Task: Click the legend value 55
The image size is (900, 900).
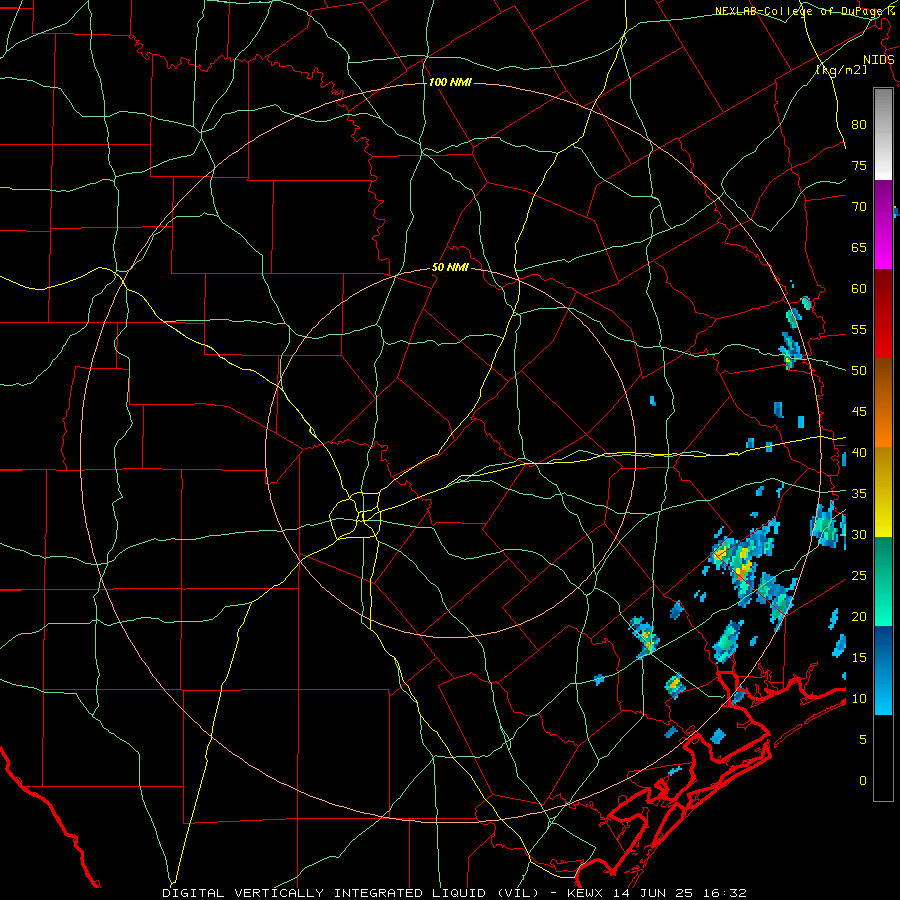Action: (x=859, y=329)
